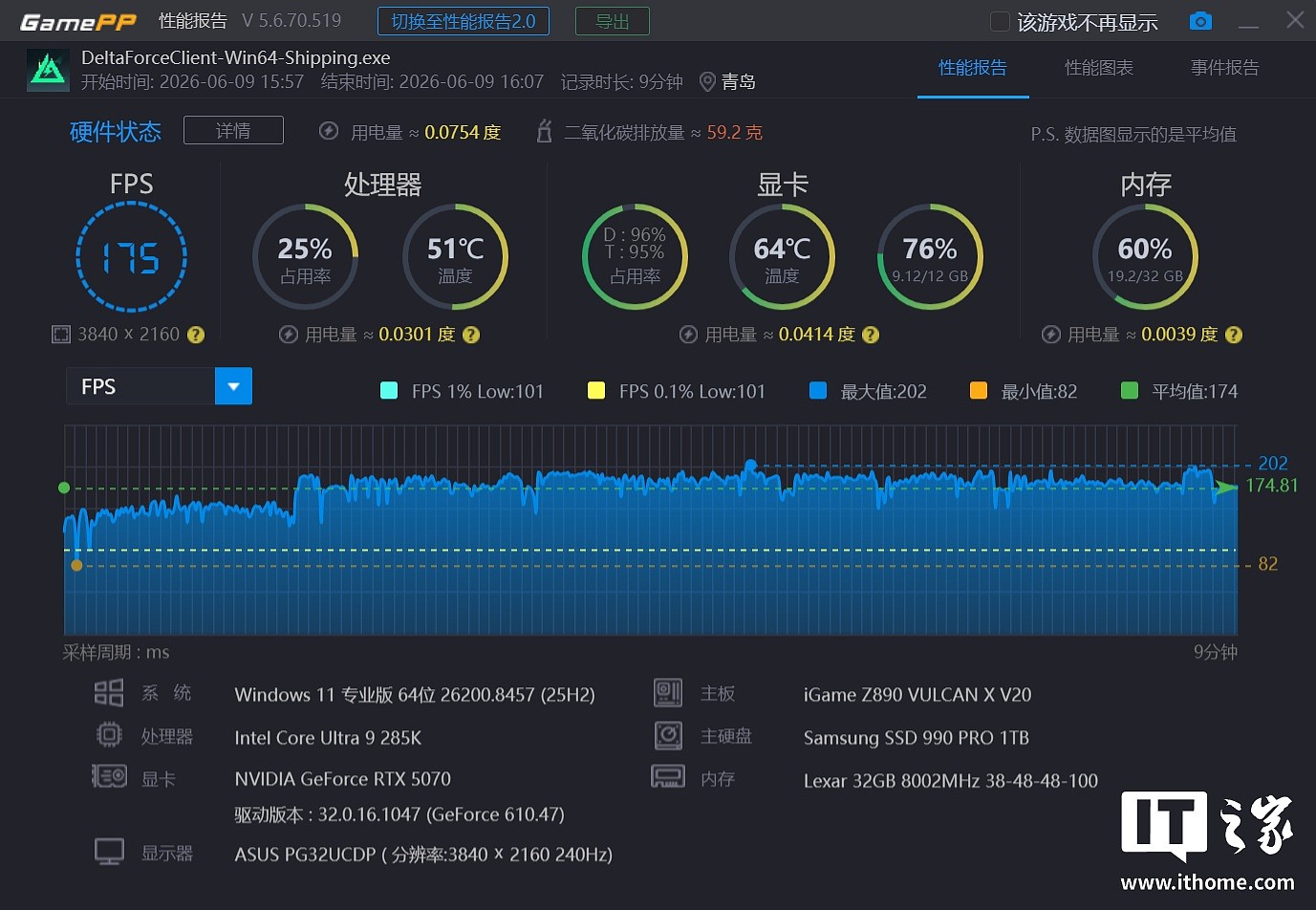Click the text Intel Core Ultra 9 285K
Screen dimensions: 1316x910
click(x=328, y=738)
